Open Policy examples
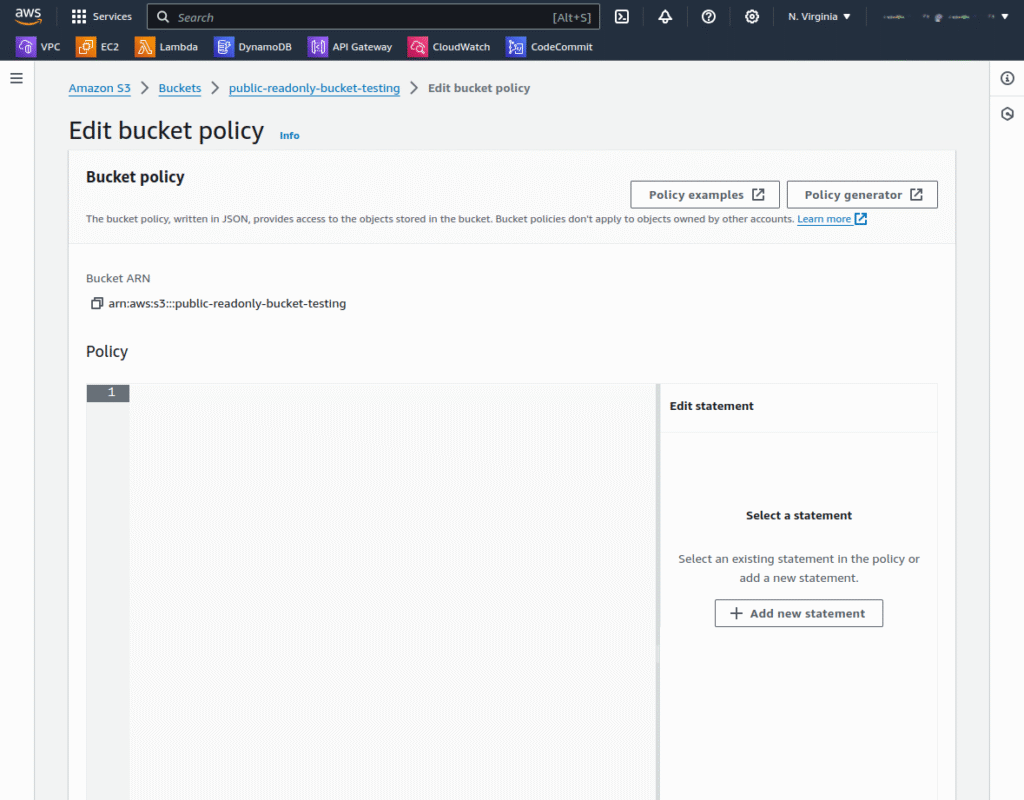Screen dimensions: 1024x800 click(705, 195)
